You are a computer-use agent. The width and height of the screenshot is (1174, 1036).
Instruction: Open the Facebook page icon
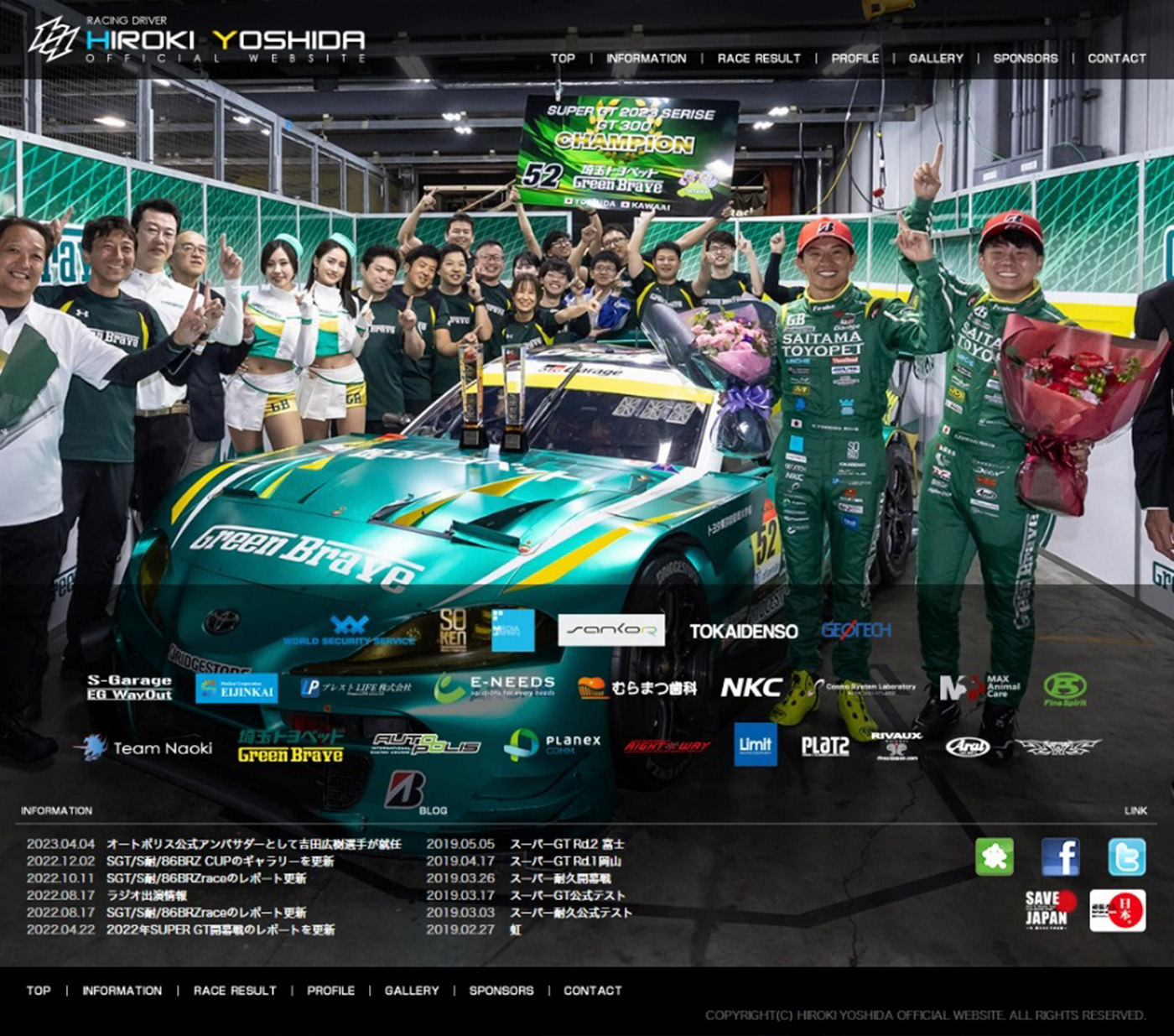(x=1060, y=856)
